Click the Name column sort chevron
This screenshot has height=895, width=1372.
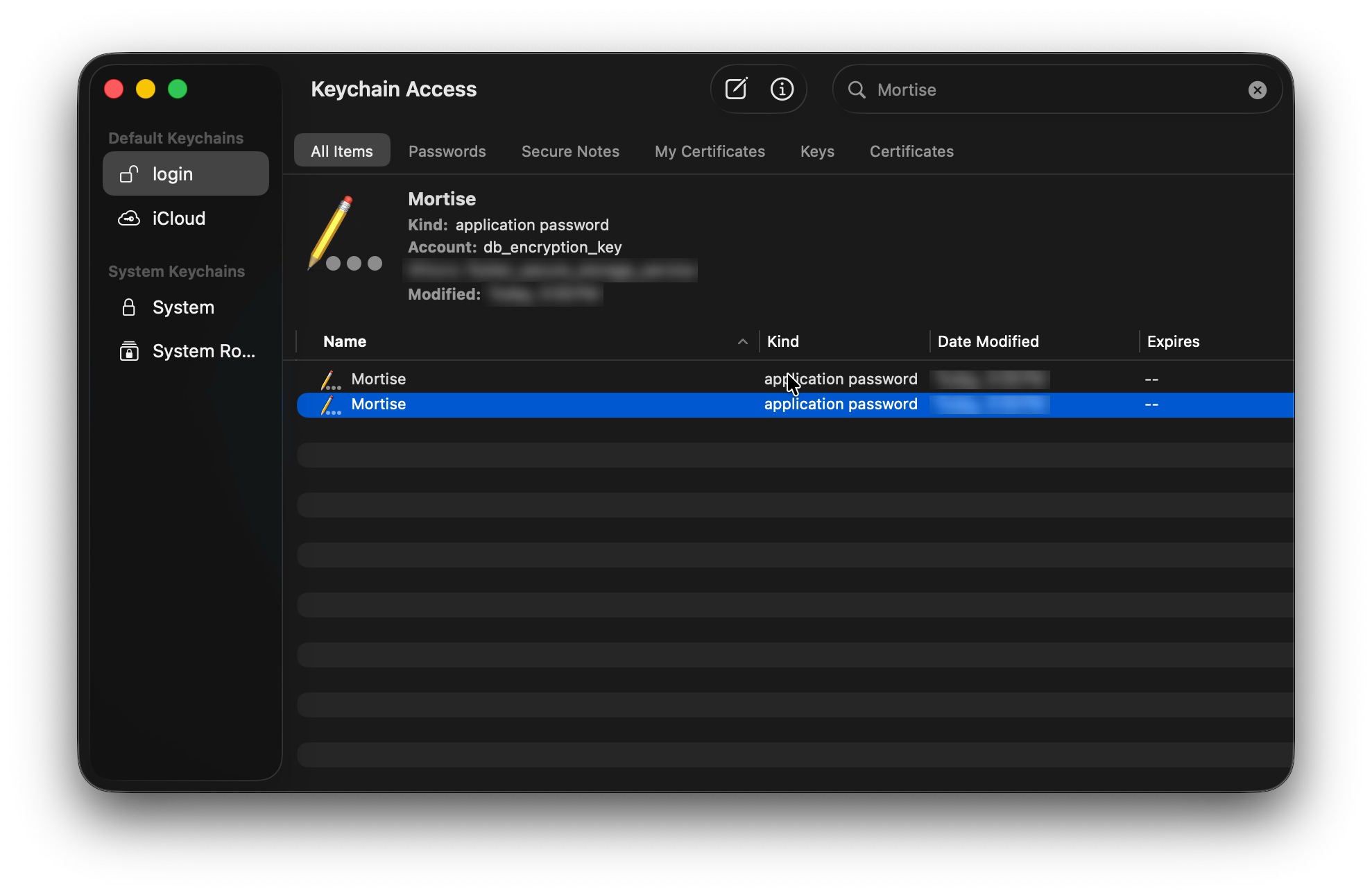pyautogui.click(x=742, y=341)
